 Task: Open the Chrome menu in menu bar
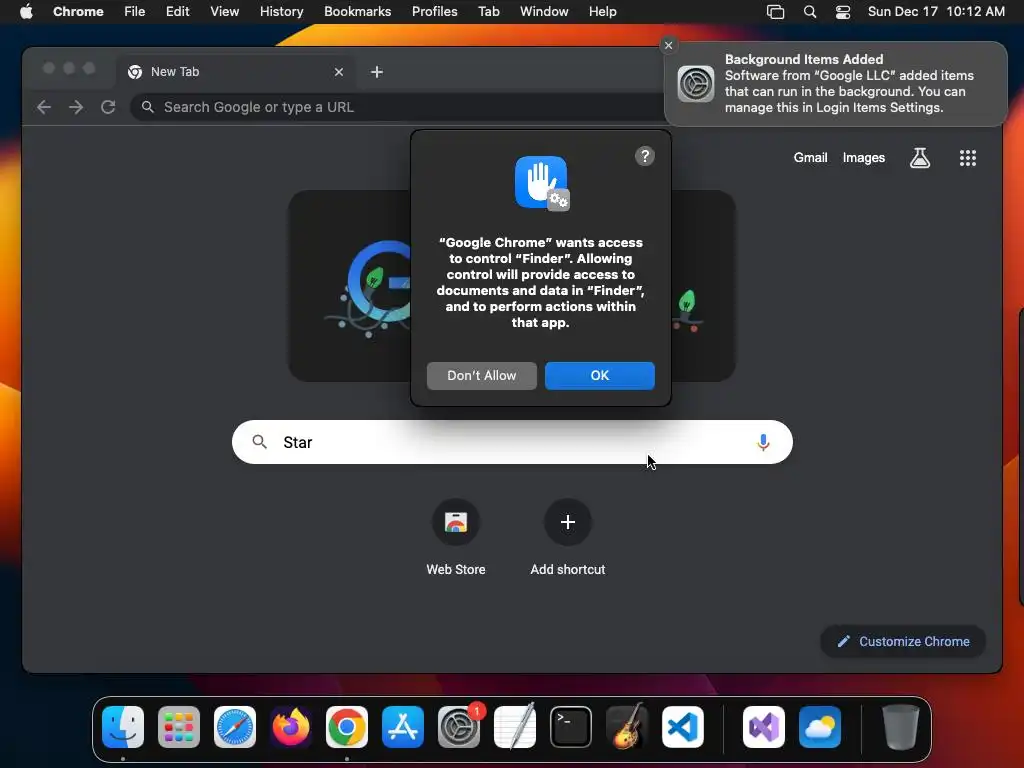pyautogui.click(x=78, y=12)
